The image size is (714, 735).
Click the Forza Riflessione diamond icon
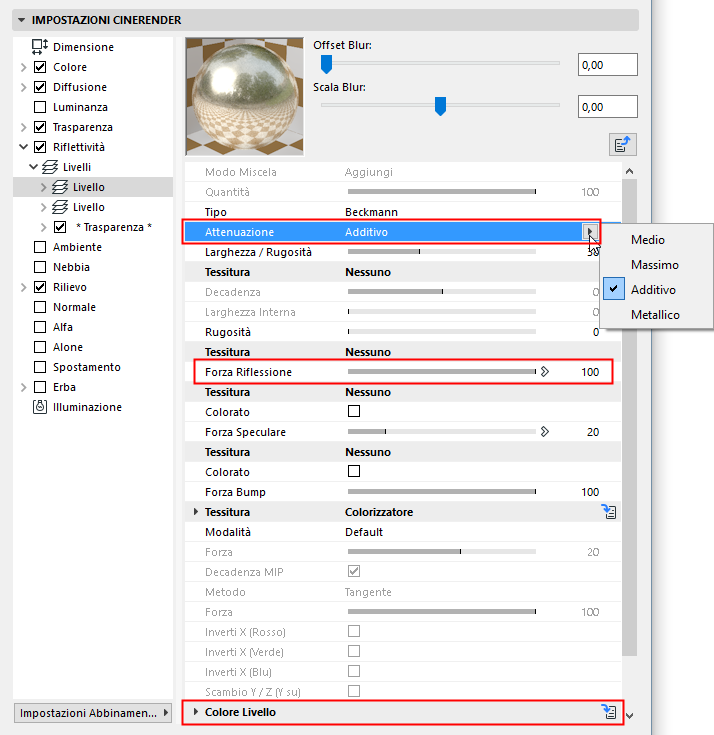pos(545,372)
